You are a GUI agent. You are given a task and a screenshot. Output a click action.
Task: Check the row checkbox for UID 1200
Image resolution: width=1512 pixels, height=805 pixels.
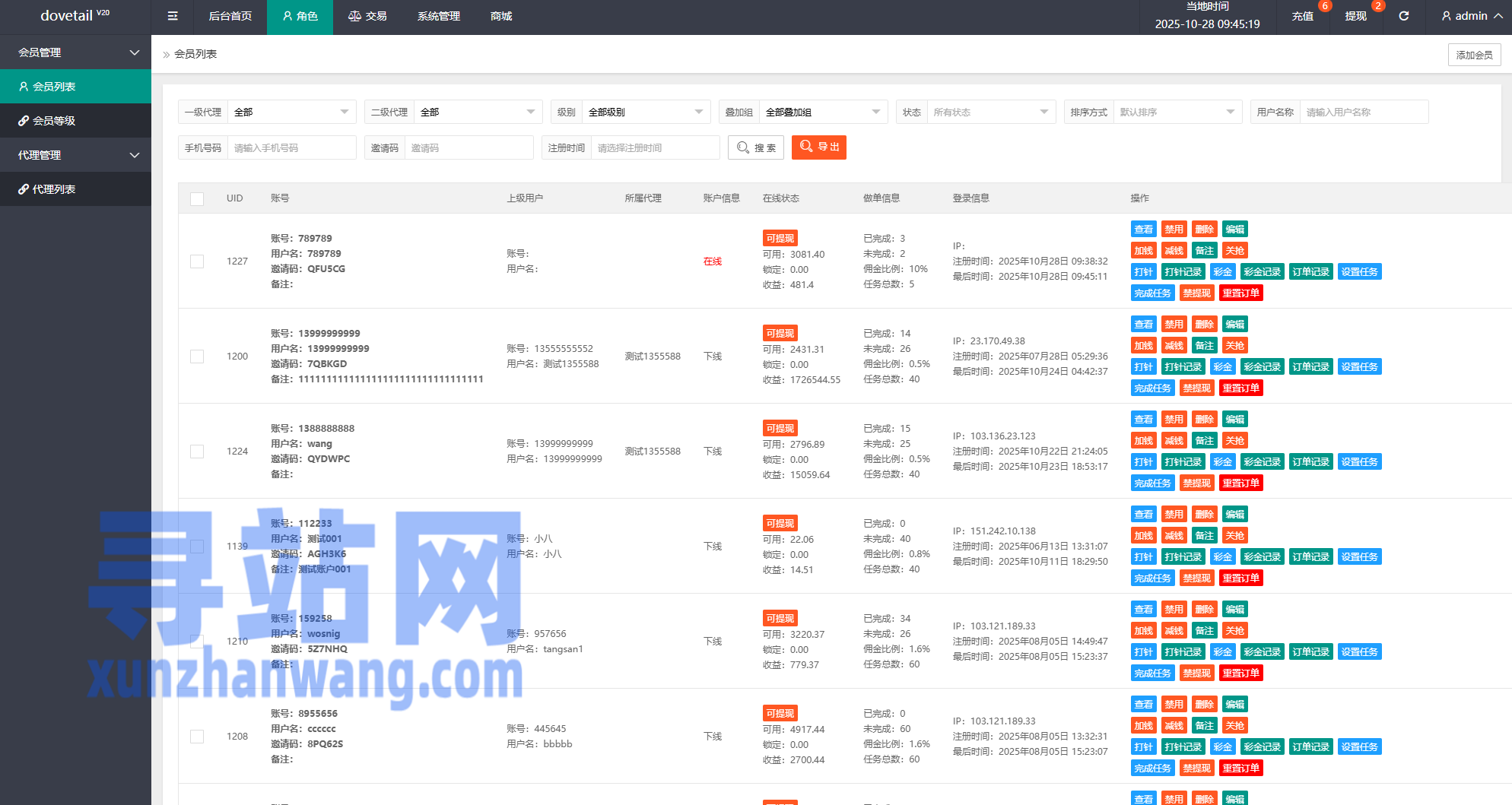point(197,357)
